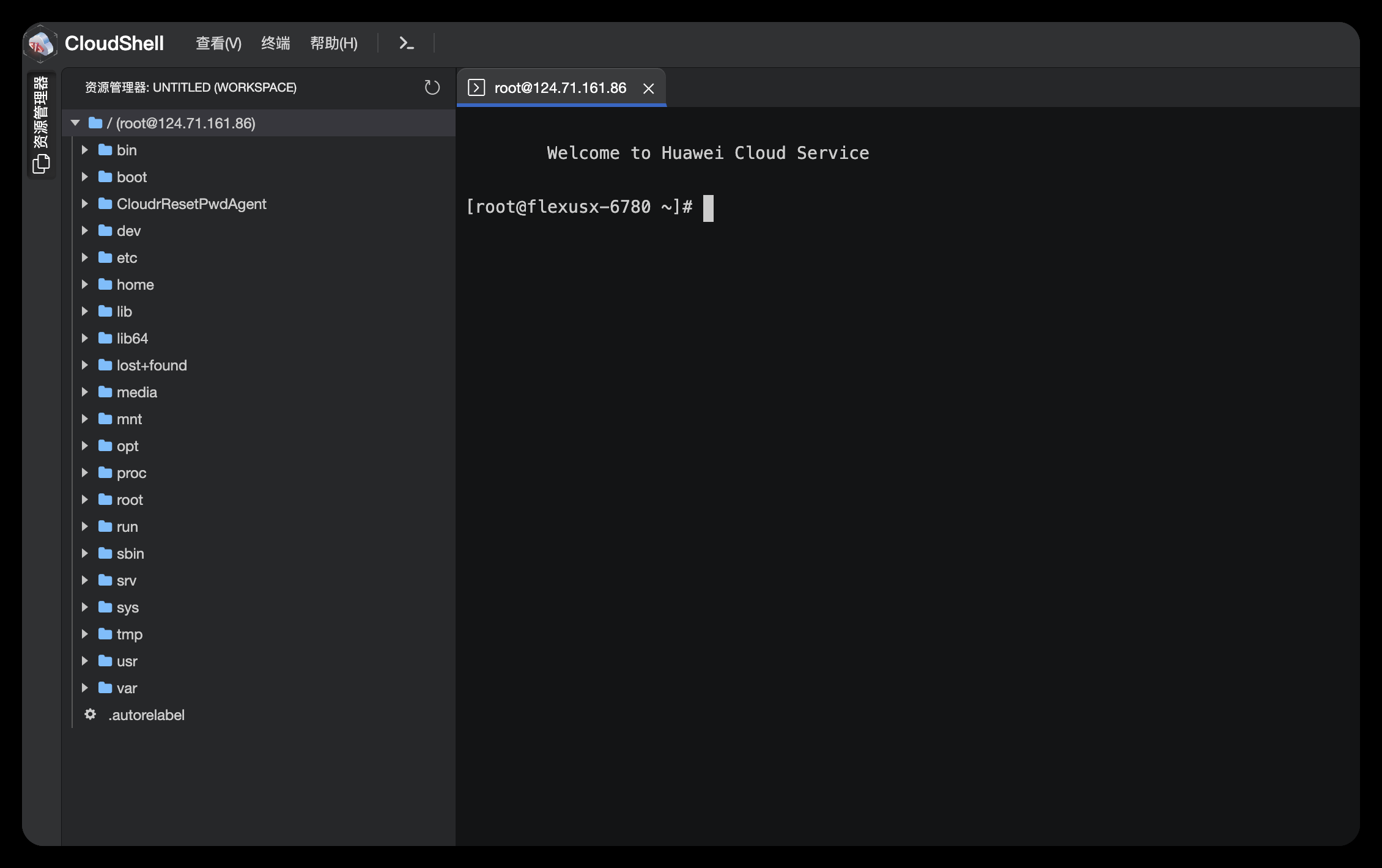Expand the home folder arrow
The width and height of the screenshot is (1382, 868).
(85, 284)
